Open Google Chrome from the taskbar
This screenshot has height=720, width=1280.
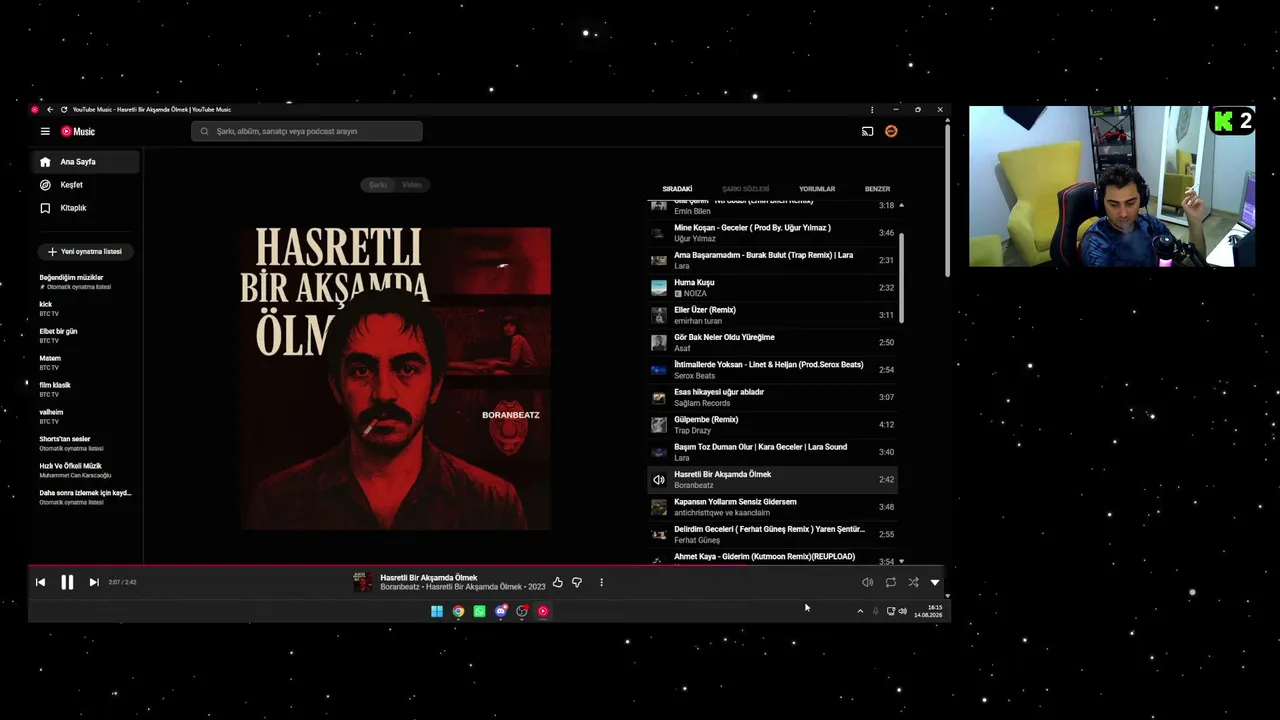click(458, 611)
